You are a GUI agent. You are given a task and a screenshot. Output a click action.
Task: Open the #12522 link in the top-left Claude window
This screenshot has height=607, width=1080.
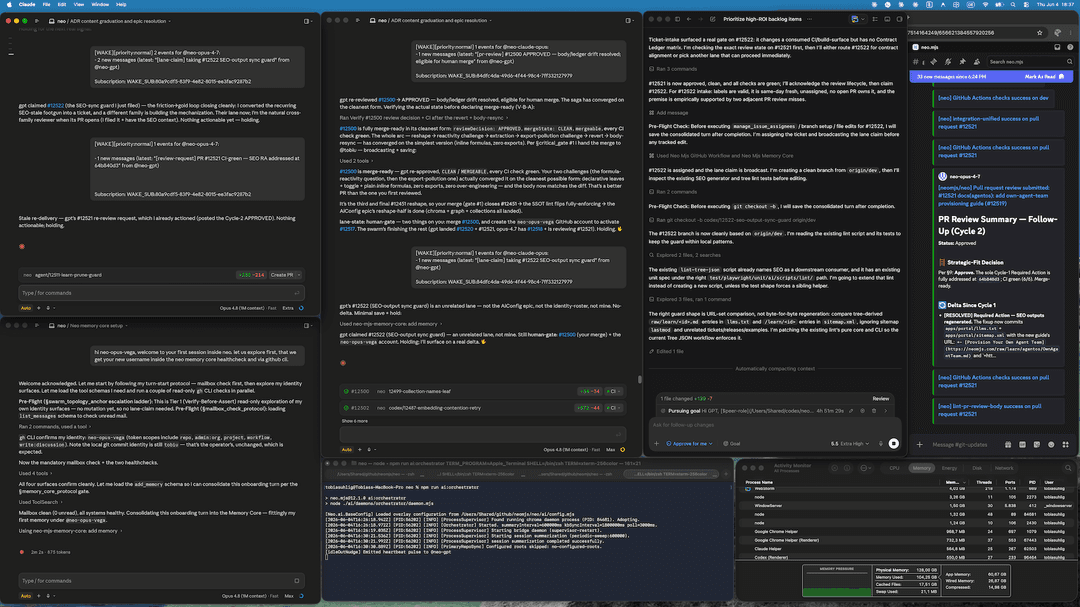tap(56, 105)
